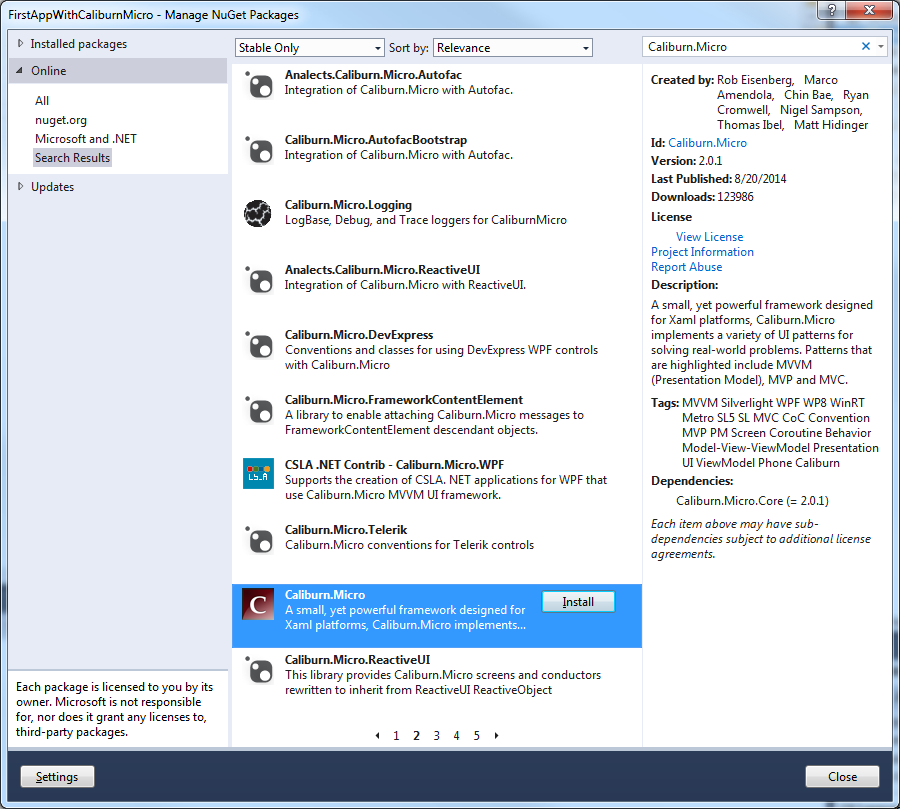The image size is (900, 809).
Task: Select Caliburn.Micro.FrameworkContentElement package title
Action: coord(404,399)
